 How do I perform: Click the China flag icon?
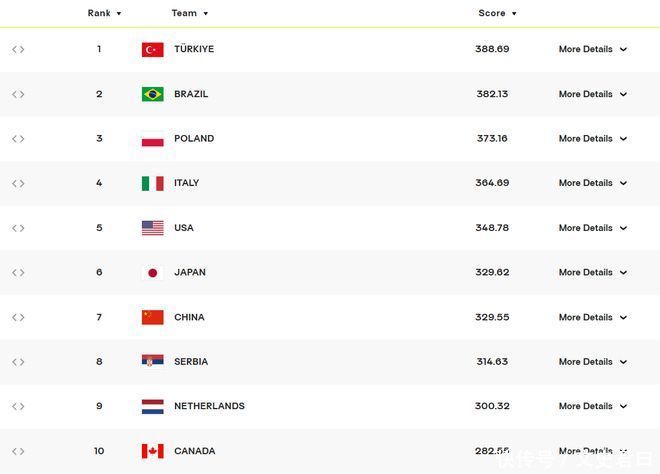[152, 317]
